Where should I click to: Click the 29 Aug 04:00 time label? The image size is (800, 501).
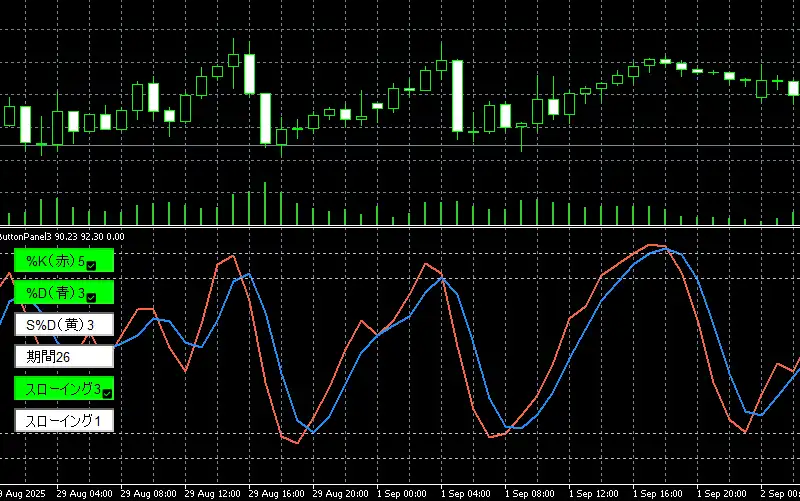(x=83, y=494)
